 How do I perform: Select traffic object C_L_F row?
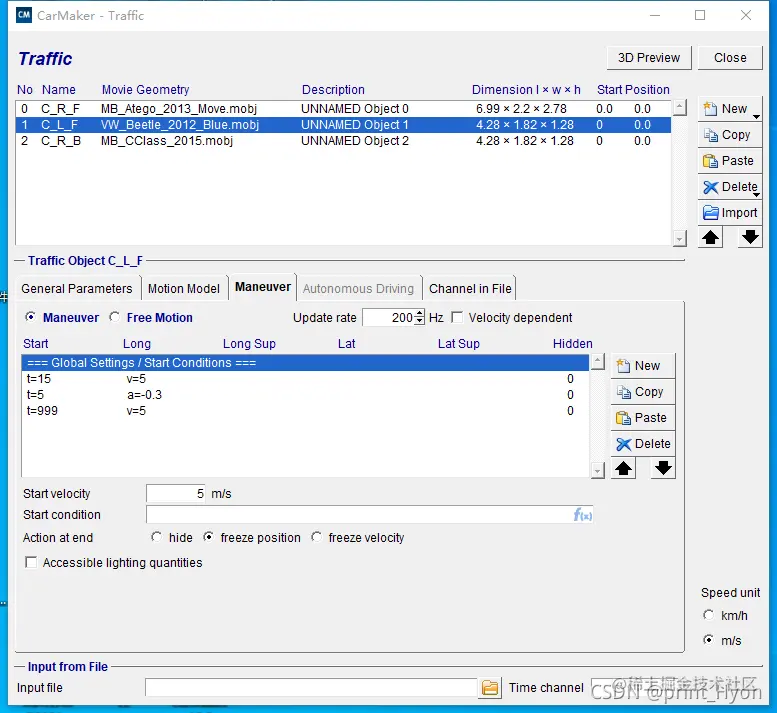[343, 124]
